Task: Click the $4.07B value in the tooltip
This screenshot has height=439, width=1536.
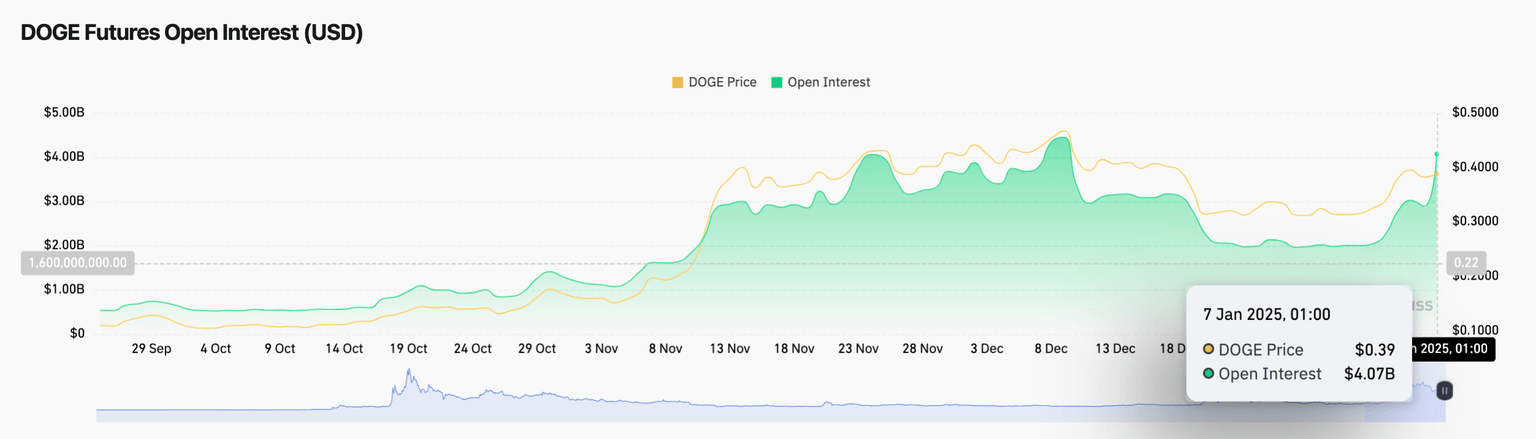Action: (1369, 374)
